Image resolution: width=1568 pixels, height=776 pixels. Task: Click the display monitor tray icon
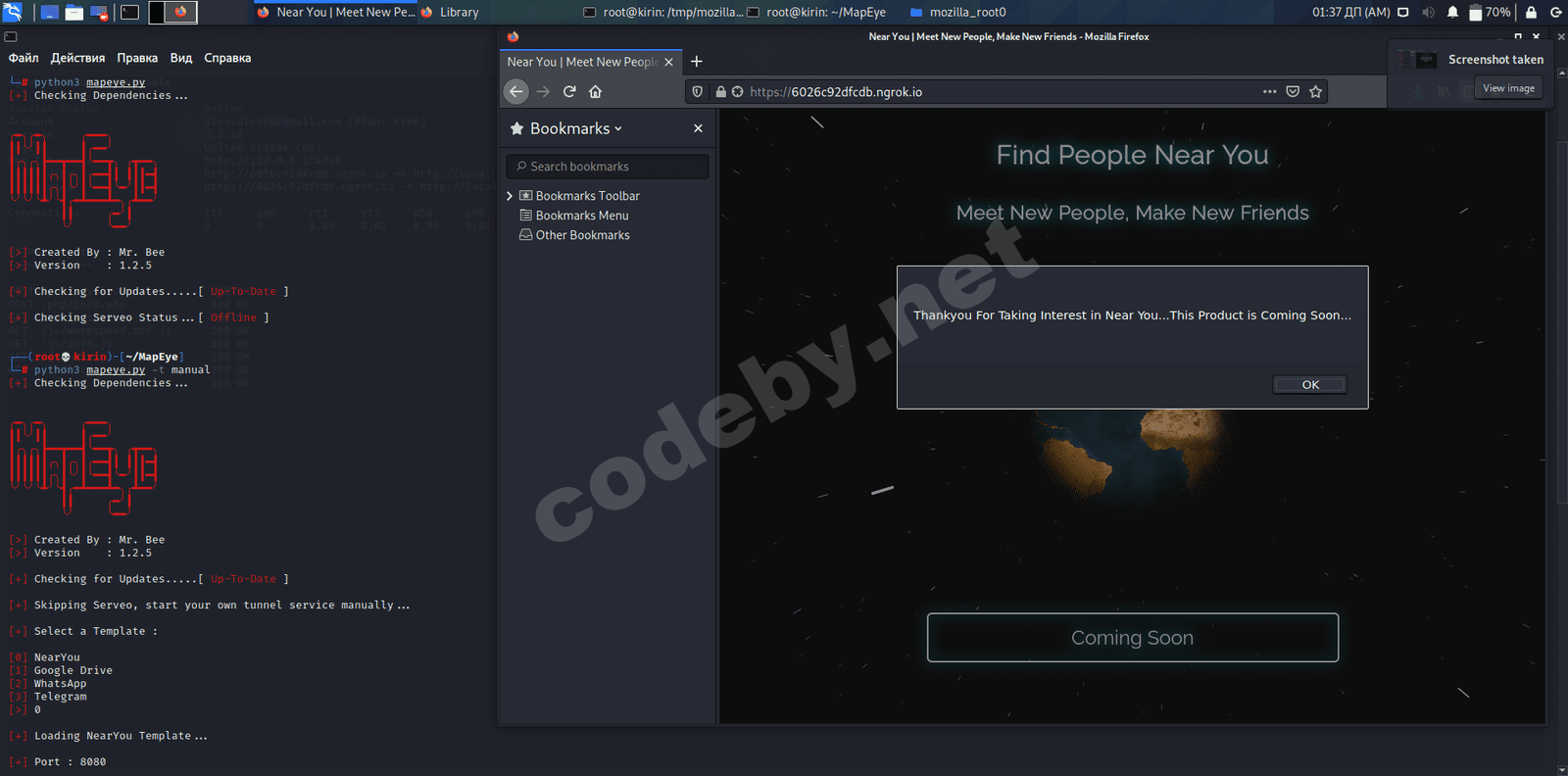point(1402,12)
